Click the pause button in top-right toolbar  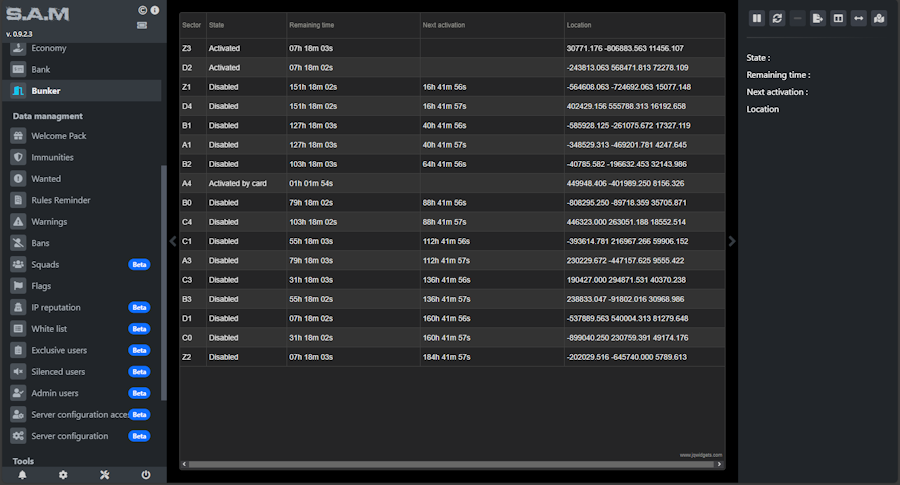pyautogui.click(x=757, y=18)
